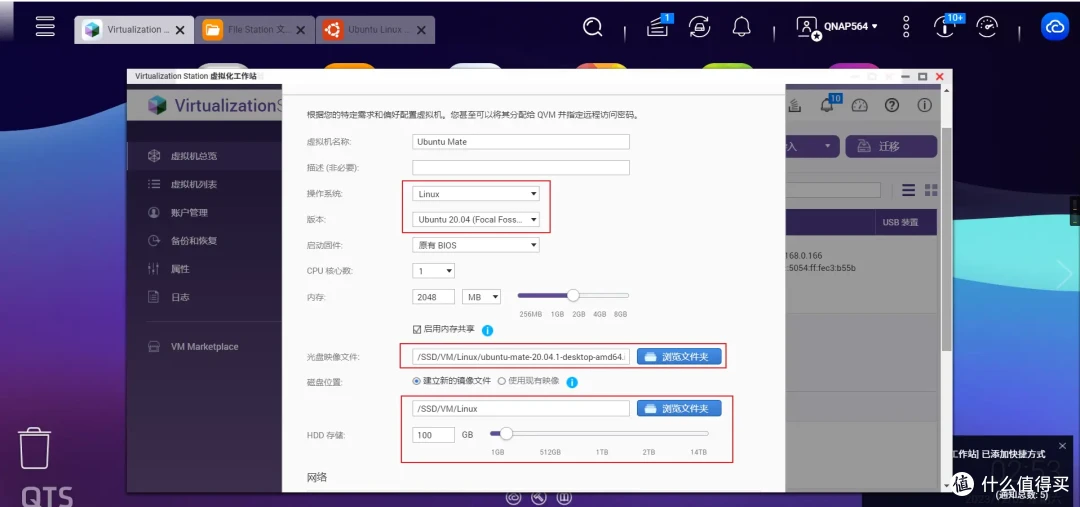Open the QNAP564 user dropdown
Screen dimensions: 1080x507
(x=851, y=26)
